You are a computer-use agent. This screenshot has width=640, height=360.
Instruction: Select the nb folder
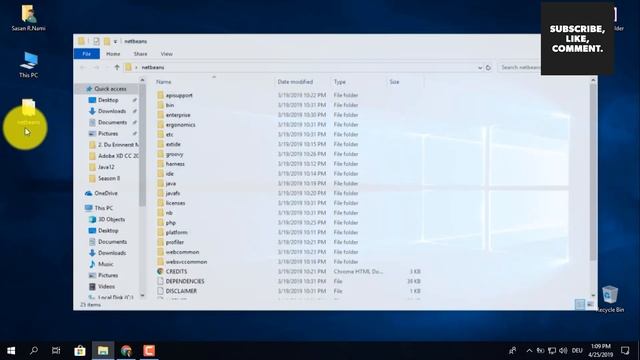(x=169, y=213)
